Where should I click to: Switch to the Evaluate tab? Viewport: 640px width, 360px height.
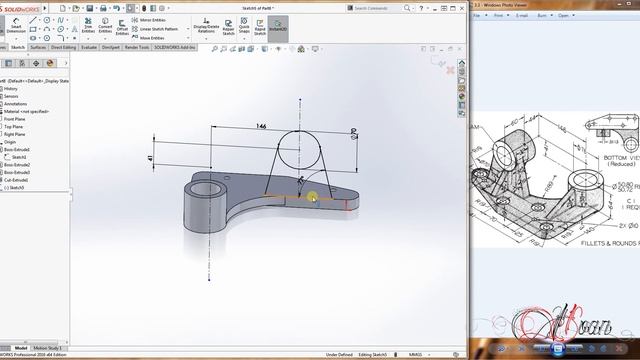[89, 47]
